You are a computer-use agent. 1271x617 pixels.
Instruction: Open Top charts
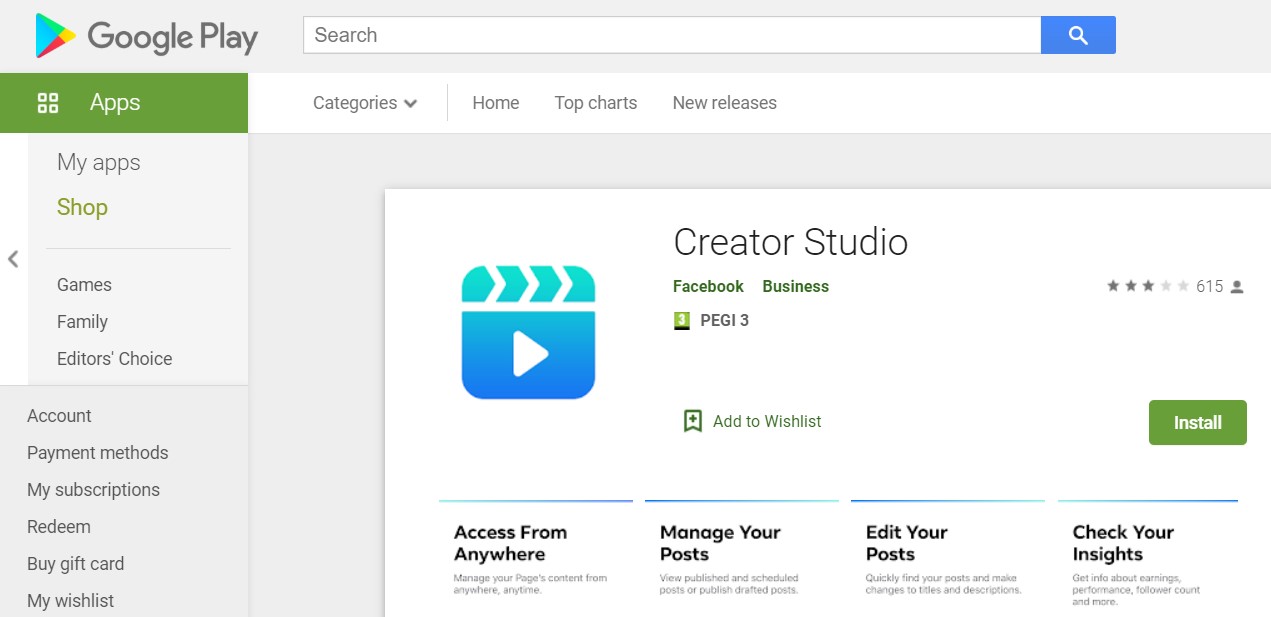[596, 103]
